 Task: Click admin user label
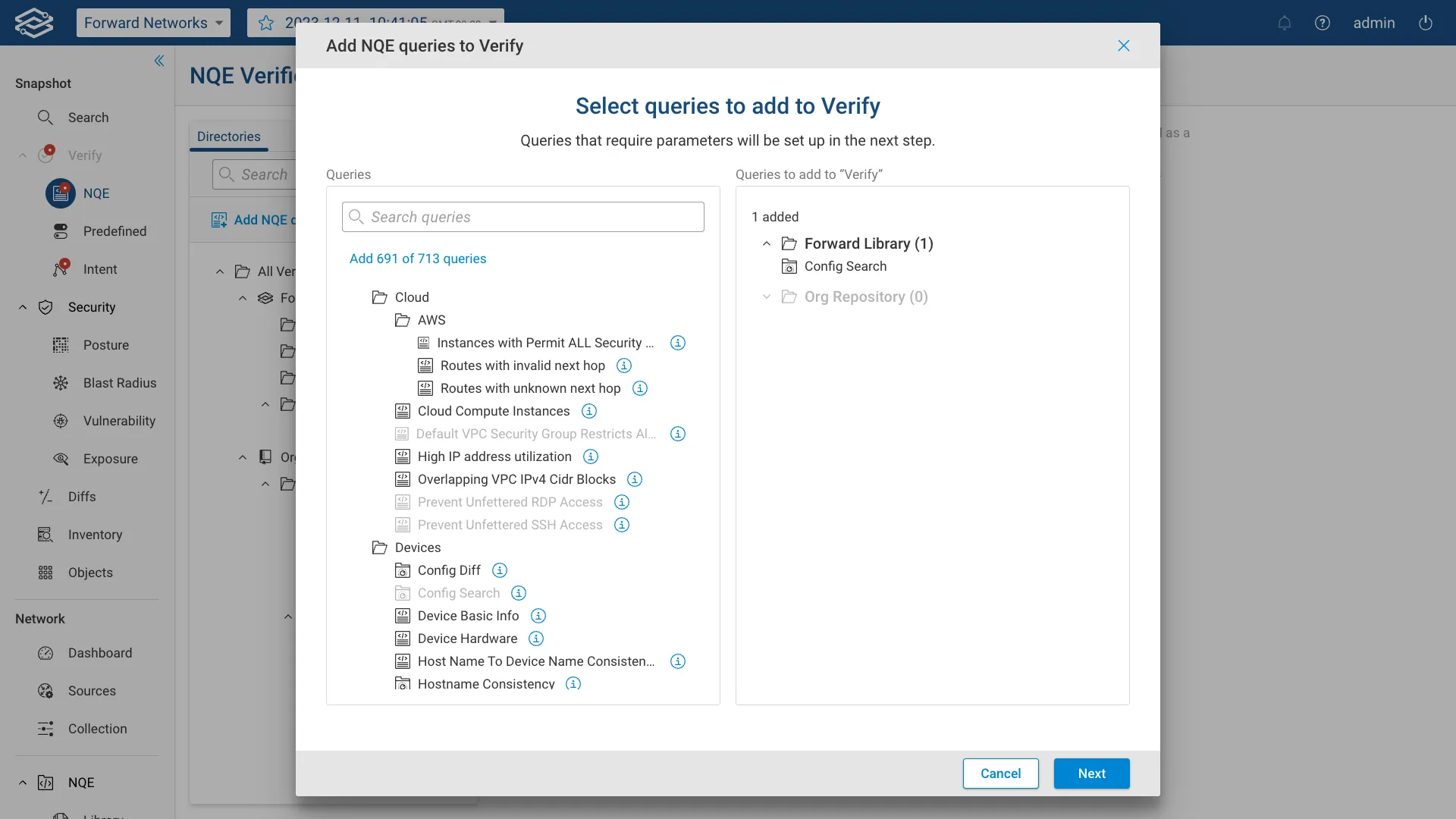[1374, 23]
